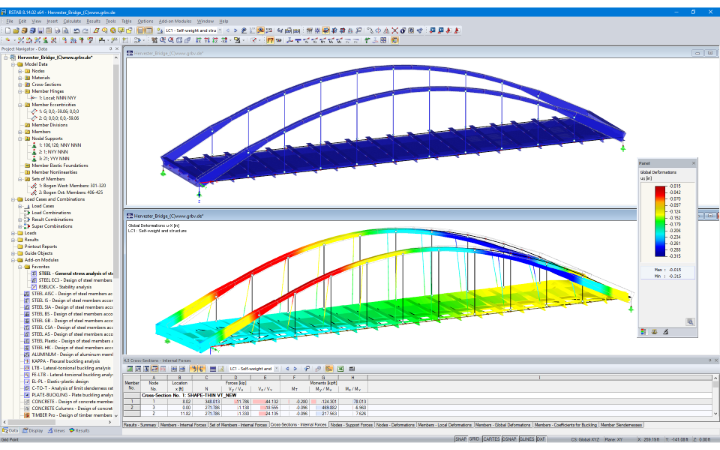Select '1: Bogen West: Members 301-320' set
The height and width of the screenshot is (450, 720).
click(72, 186)
